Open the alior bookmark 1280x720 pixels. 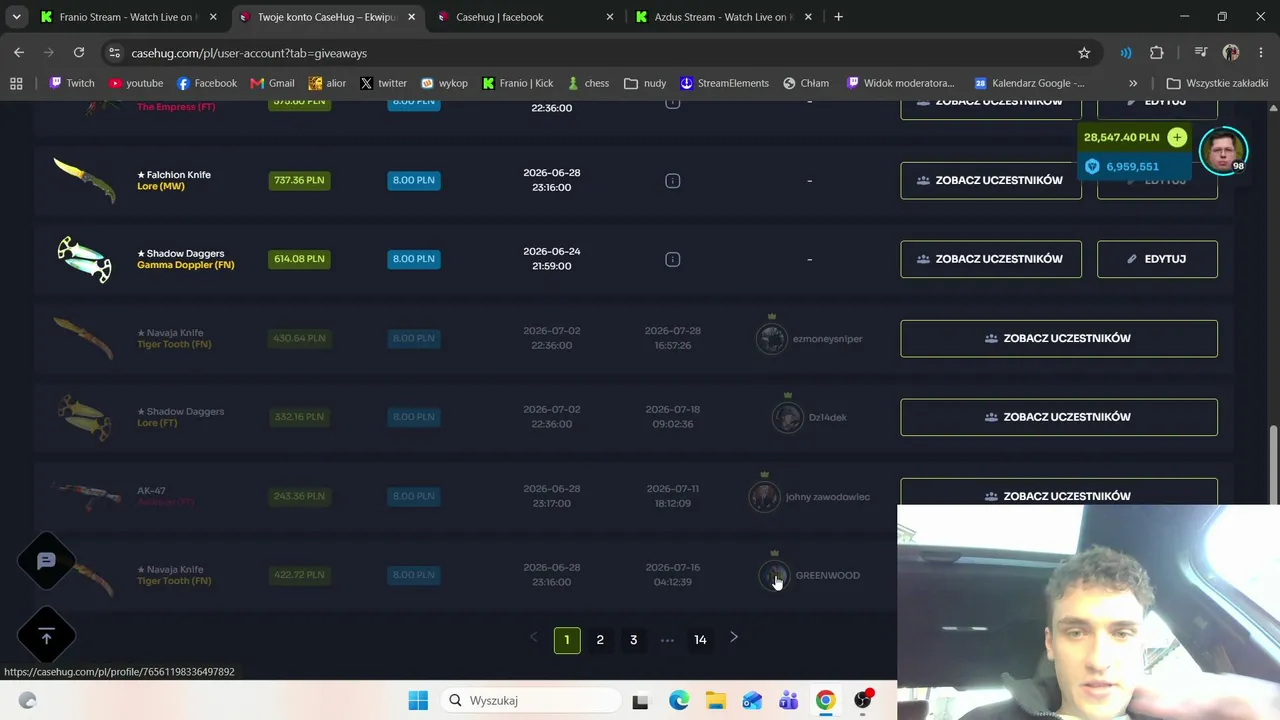pyautogui.click(x=329, y=83)
